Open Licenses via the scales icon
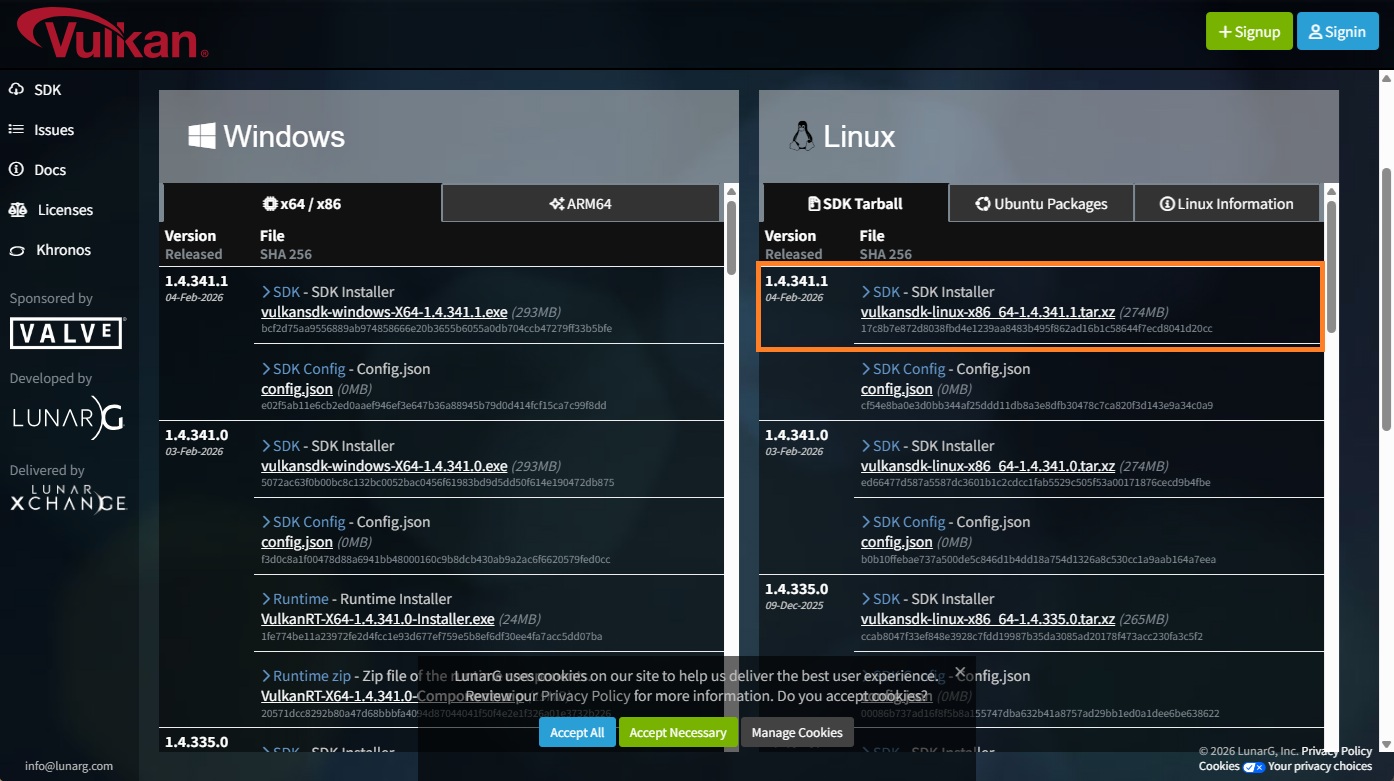 17,210
